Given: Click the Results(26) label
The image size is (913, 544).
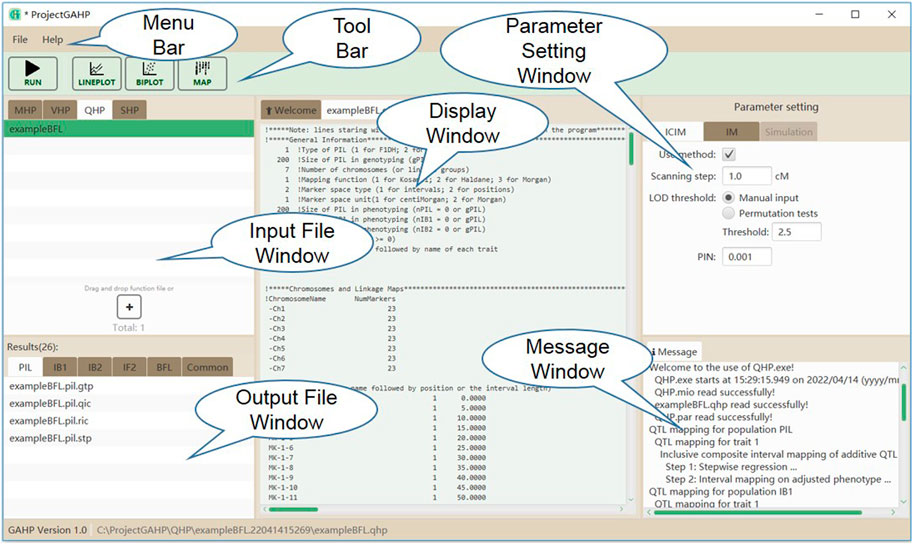Looking at the screenshot, I should pos(33,347).
